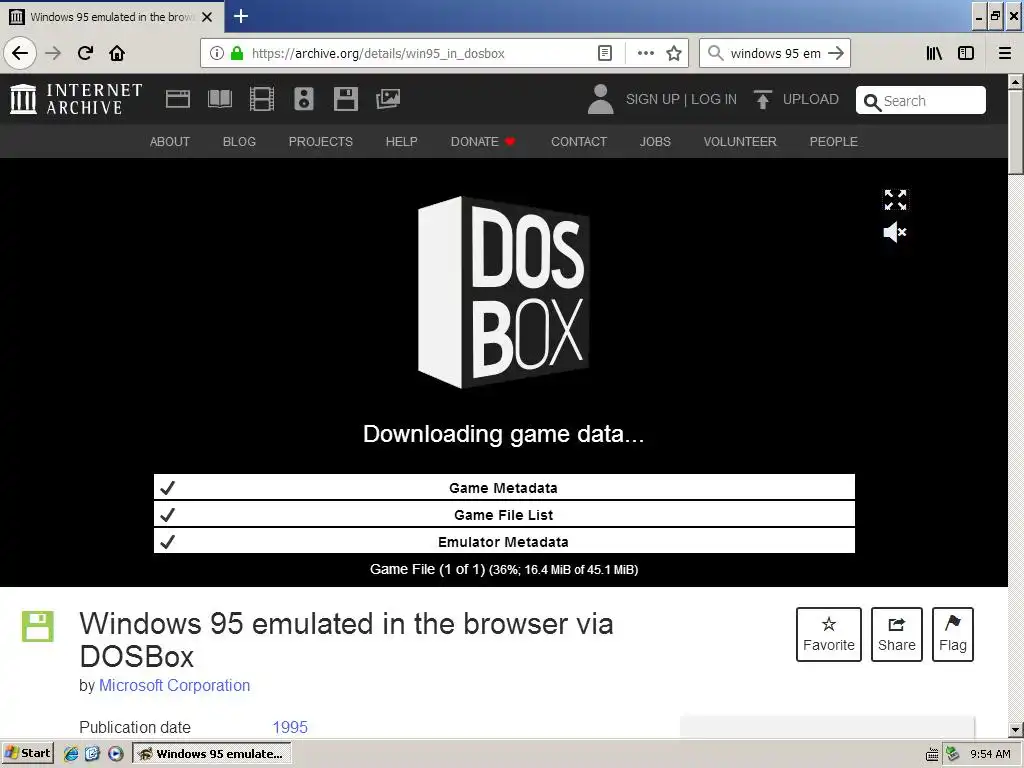Click the forward navigation arrow
The image size is (1024, 768).
(53, 53)
